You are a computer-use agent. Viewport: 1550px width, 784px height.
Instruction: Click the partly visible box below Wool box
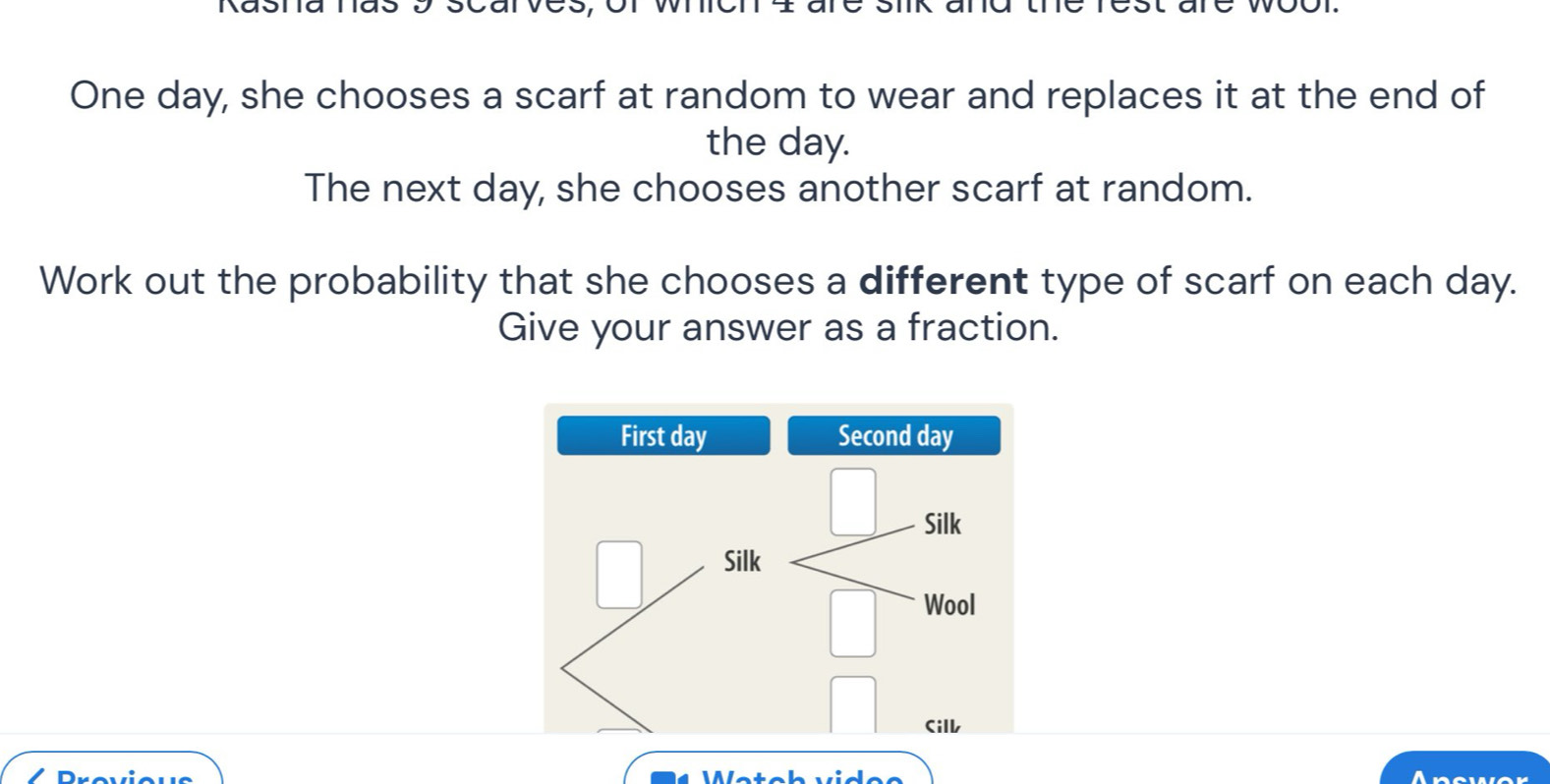point(852,703)
